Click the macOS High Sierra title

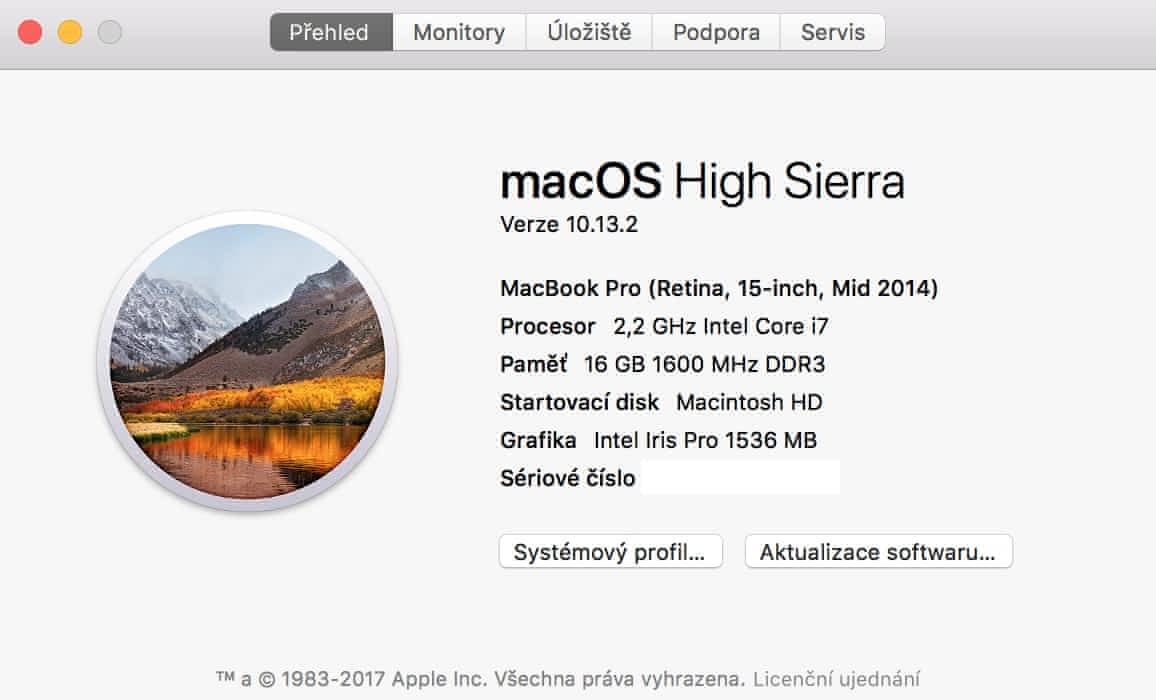[x=701, y=182]
